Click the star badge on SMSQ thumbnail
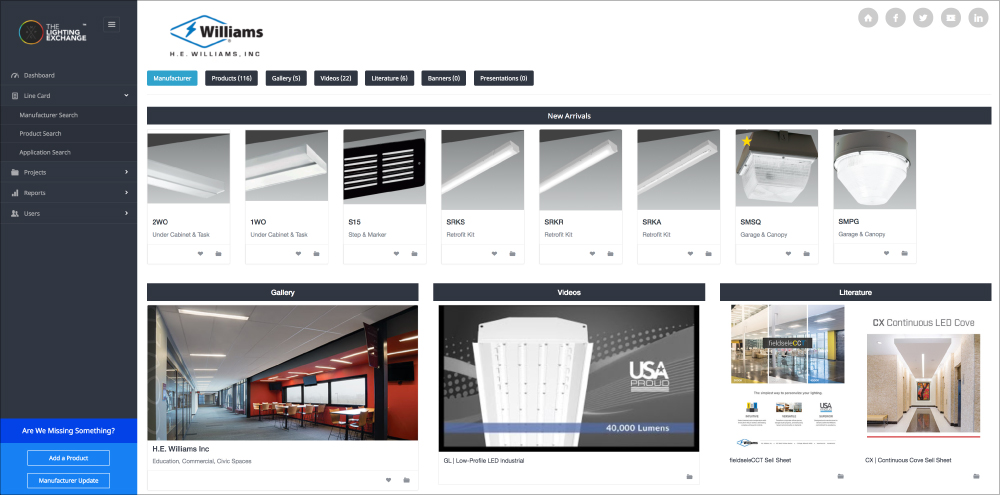 tap(746, 141)
